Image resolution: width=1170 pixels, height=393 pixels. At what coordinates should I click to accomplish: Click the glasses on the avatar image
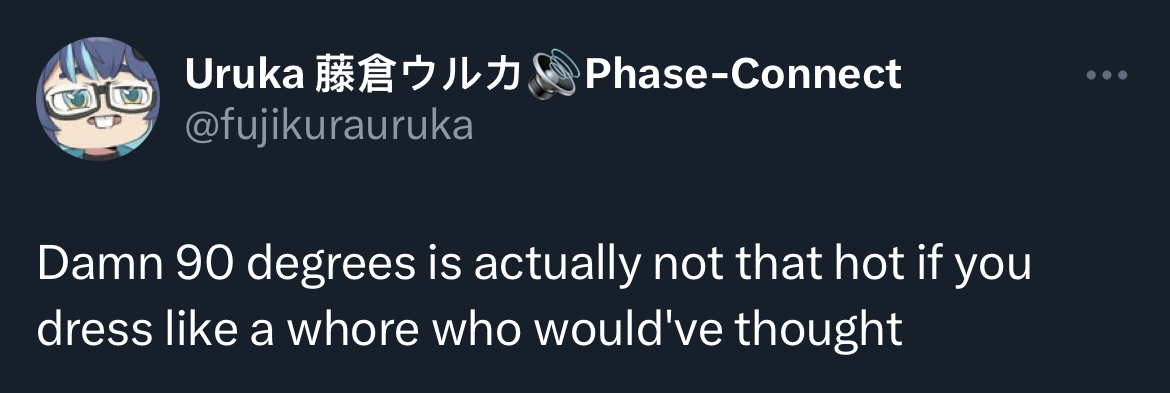(x=98, y=100)
